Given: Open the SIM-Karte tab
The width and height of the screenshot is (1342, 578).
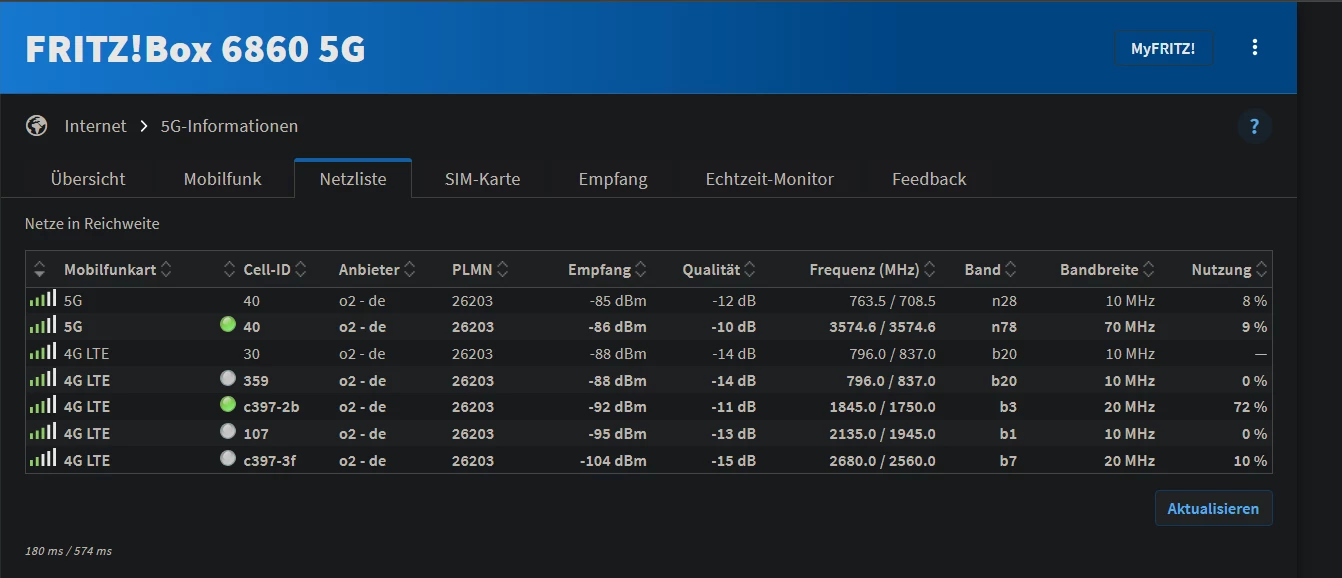Looking at the screenshot, I should 482,179.
